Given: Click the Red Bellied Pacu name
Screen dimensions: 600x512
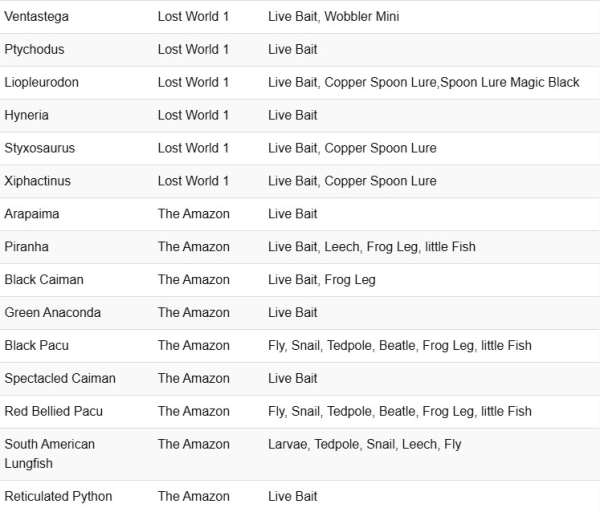Looking at the screenshot, I should [x=54, y=412].
